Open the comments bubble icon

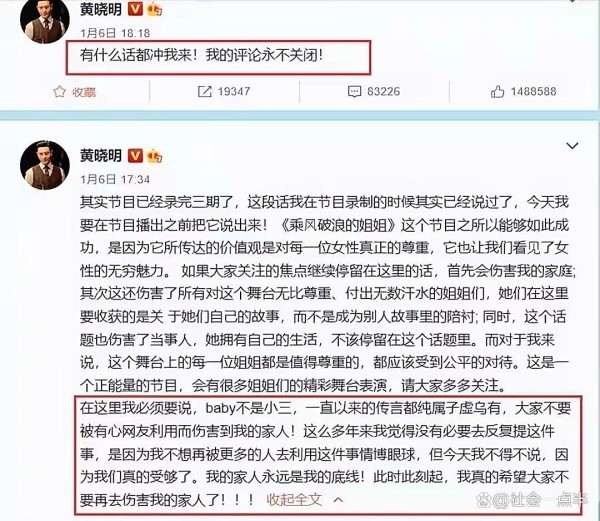click(354, 91)
